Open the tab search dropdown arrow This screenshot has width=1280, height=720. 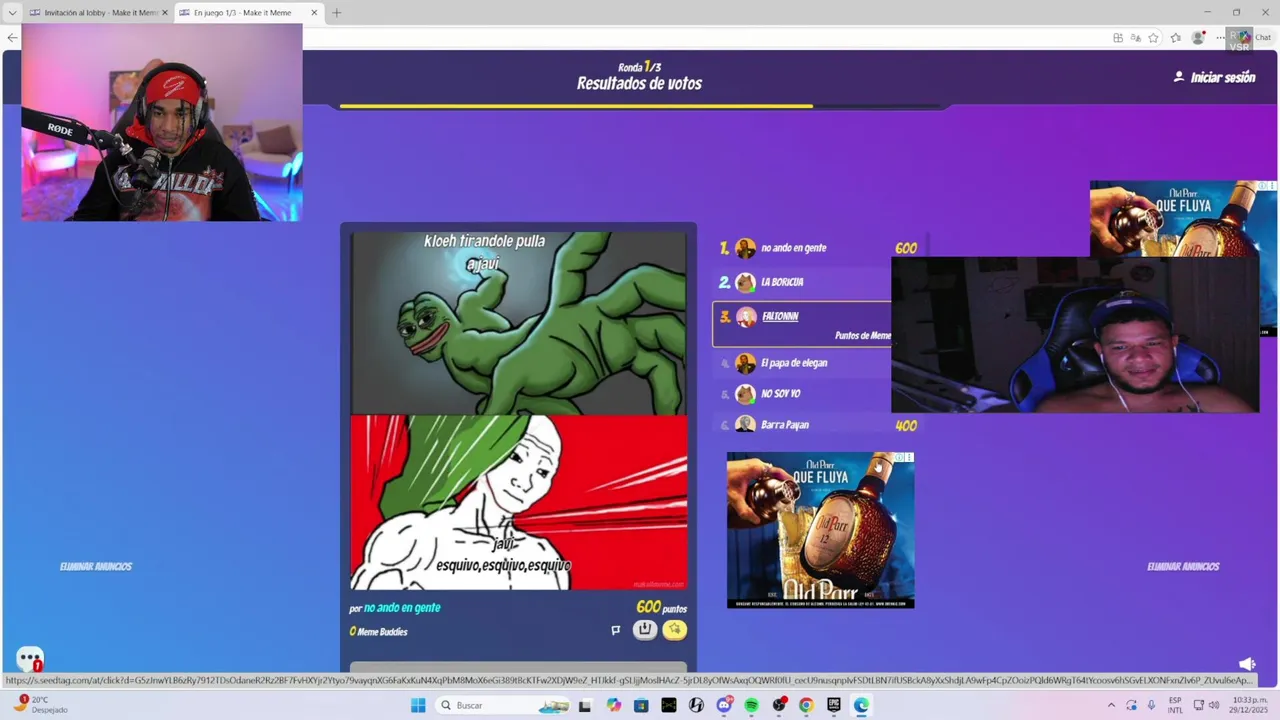point(12,13)
